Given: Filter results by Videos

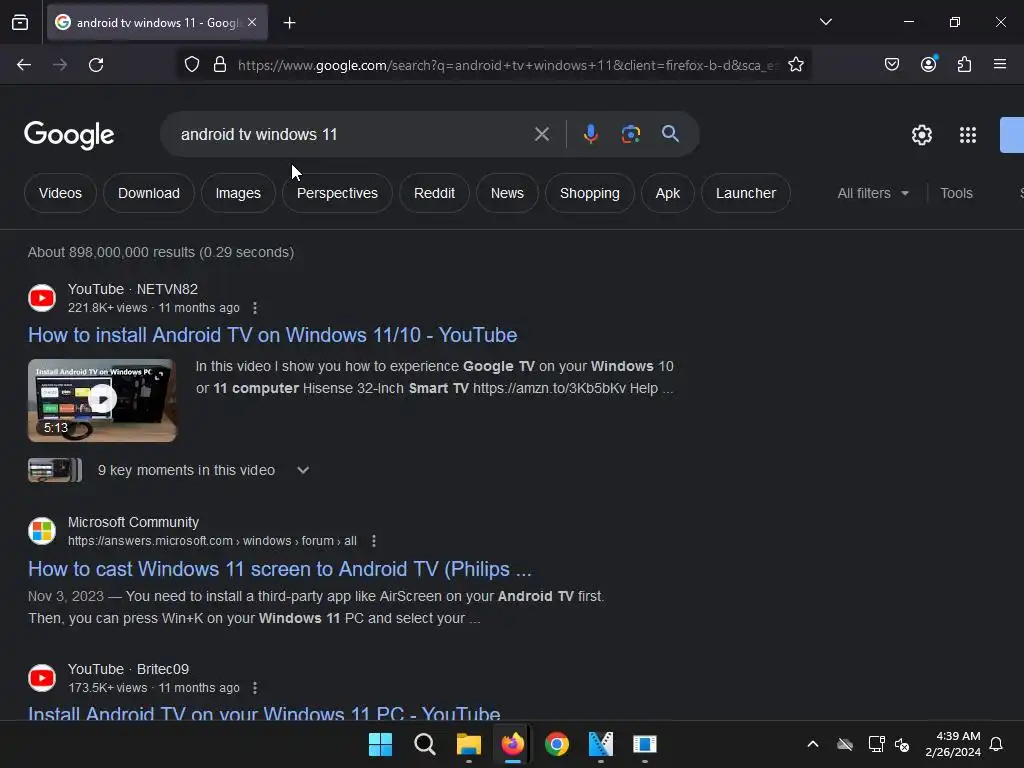Looking at the screenshot, I should [x=60, y=193].
